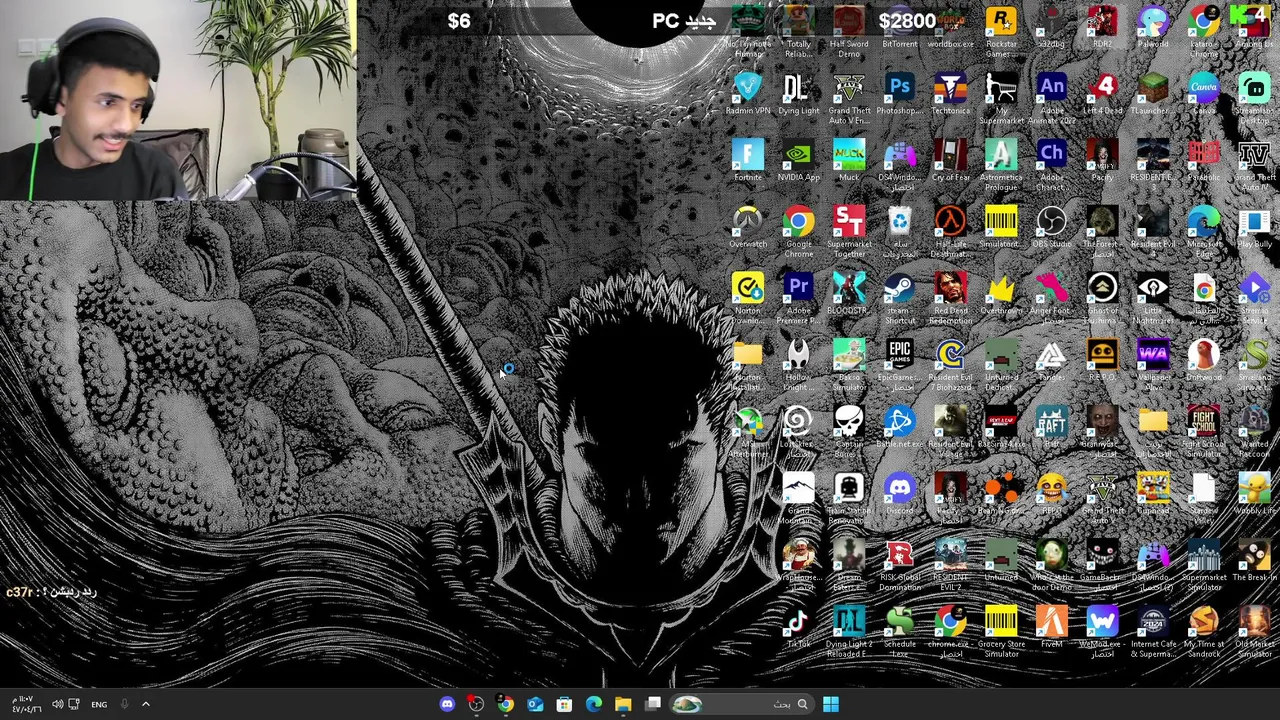Select the Play Bully icon
The width and height of the screenshot is (1280, 720).
(1254, 228)
